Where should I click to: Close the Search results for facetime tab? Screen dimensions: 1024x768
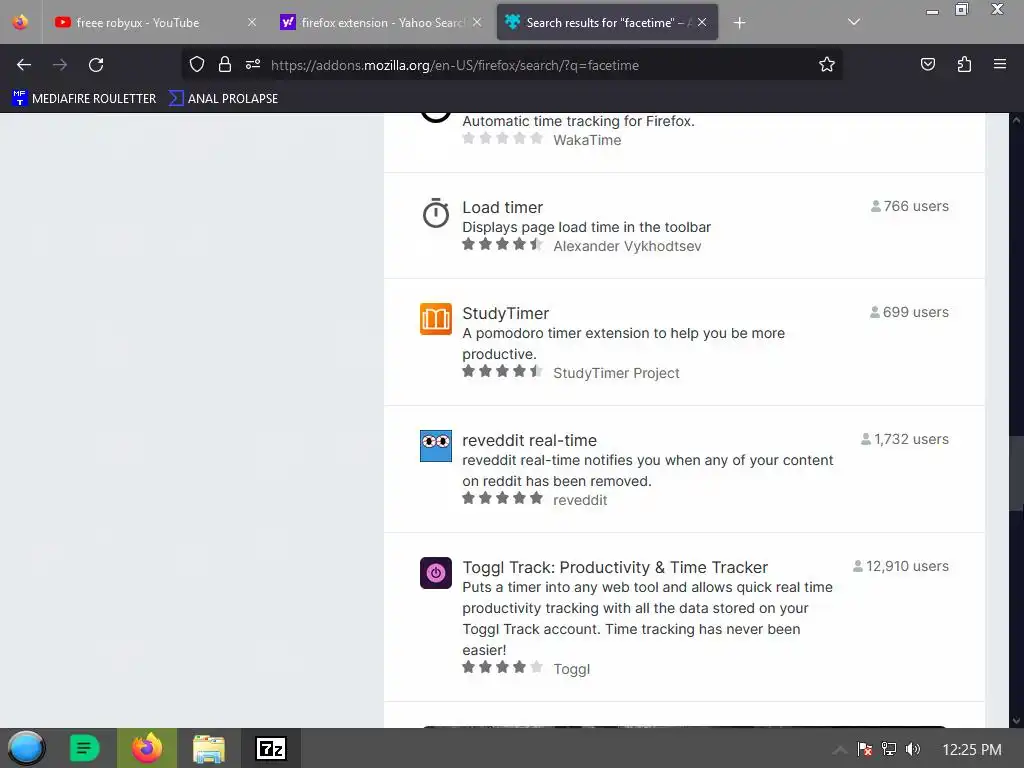pos(702,22)
